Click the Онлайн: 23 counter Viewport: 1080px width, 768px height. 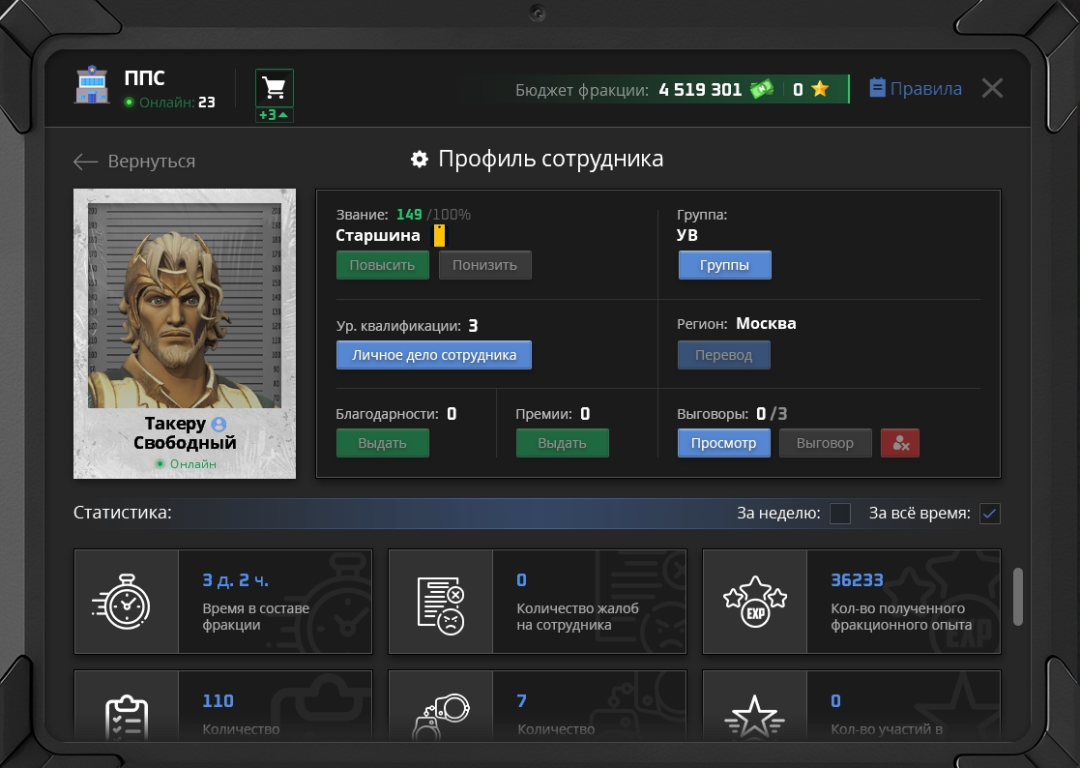click(169, 103)
